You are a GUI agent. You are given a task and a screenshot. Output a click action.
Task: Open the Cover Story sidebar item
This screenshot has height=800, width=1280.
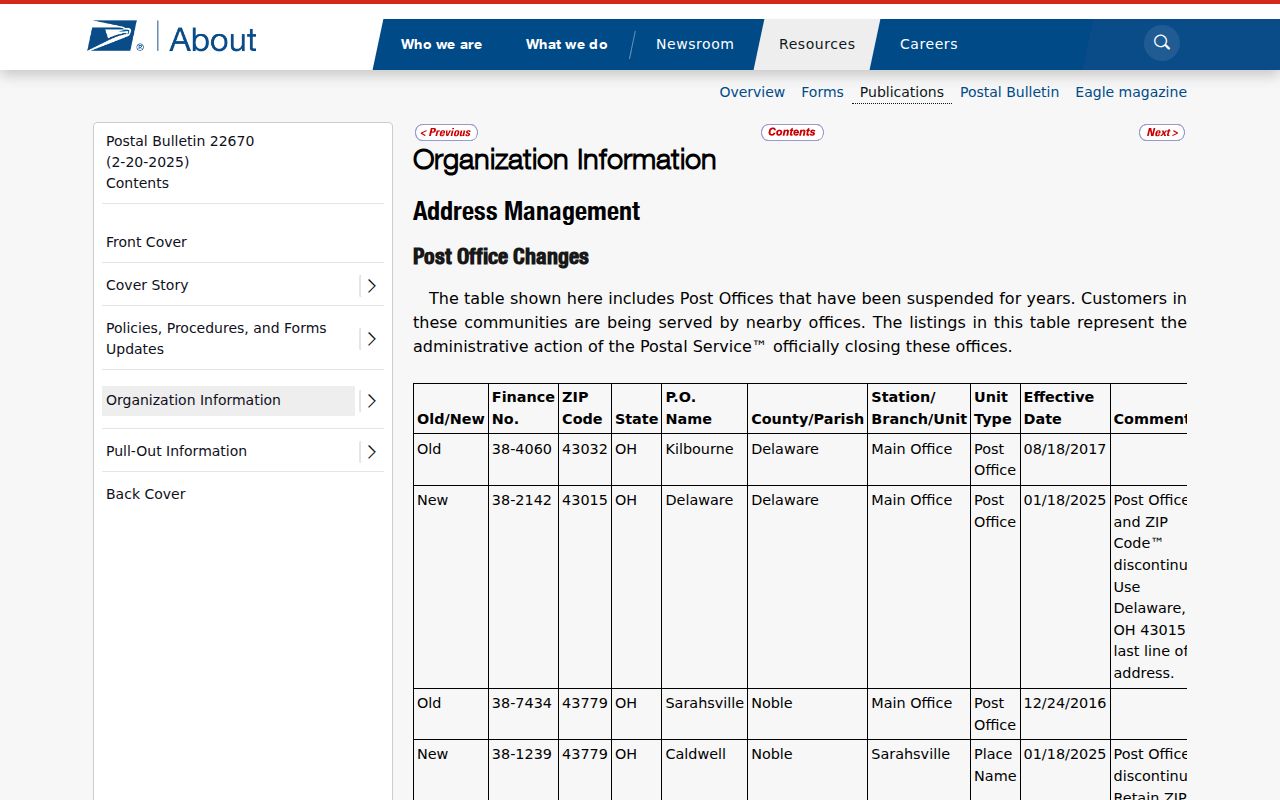(147, 285)
